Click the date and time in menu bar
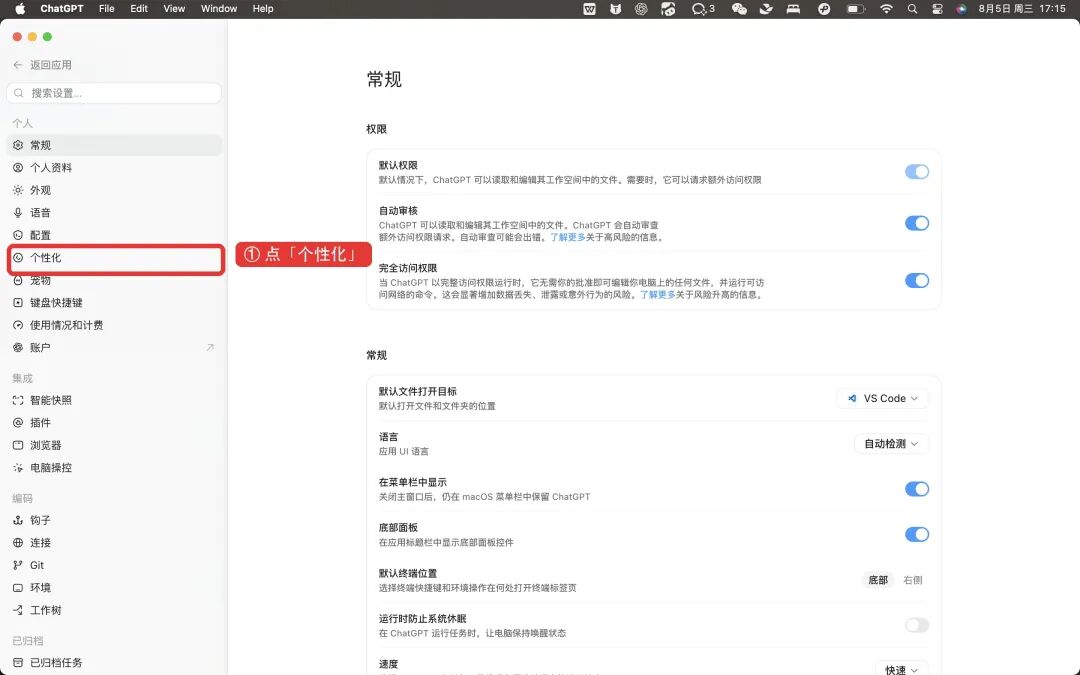 [x=1022, y=9]
